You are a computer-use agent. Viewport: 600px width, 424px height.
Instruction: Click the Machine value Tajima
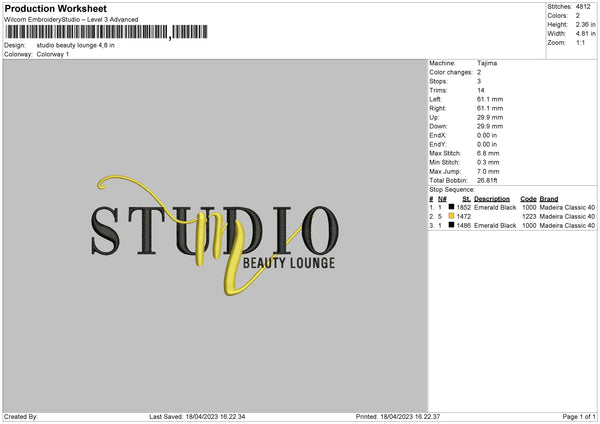pyautogui.click(x=487, y=63)
